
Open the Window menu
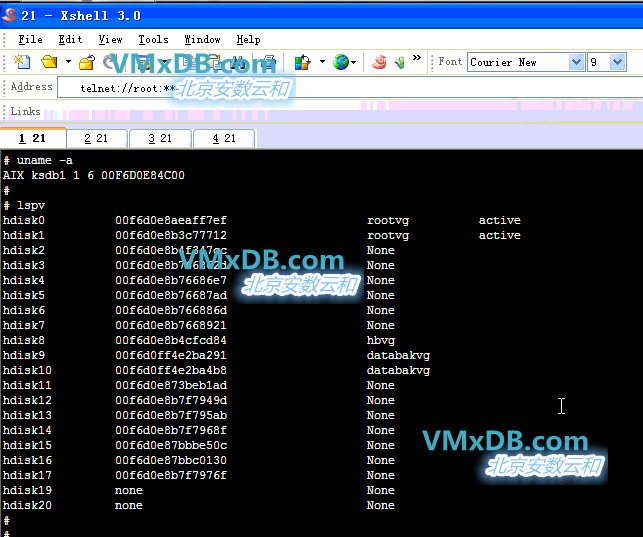(x=202, y=40)
